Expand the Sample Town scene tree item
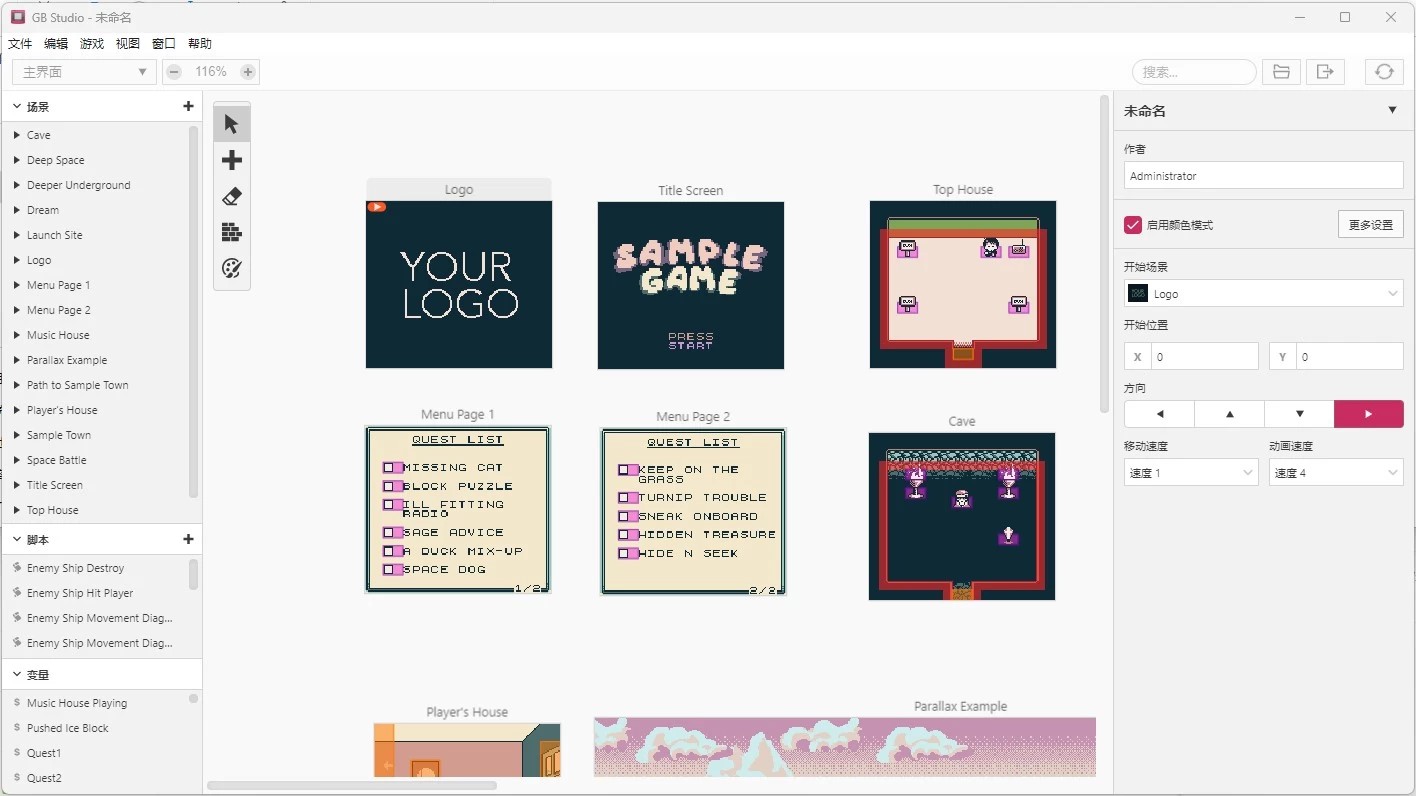Screen dimensions: 1416x796 [17, 435]
